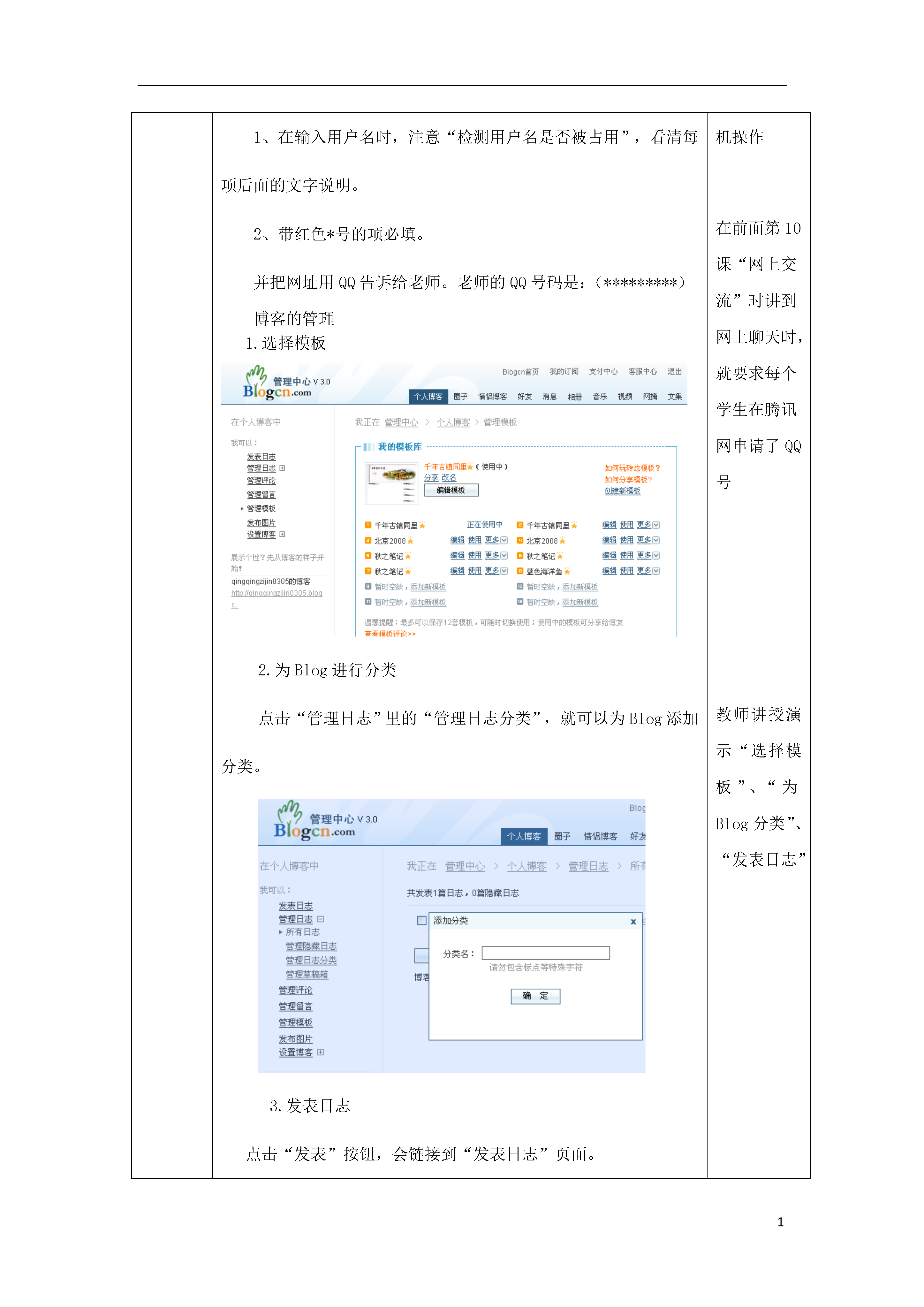Click number badge 7 beside 秋之笔记

[368, 571]
